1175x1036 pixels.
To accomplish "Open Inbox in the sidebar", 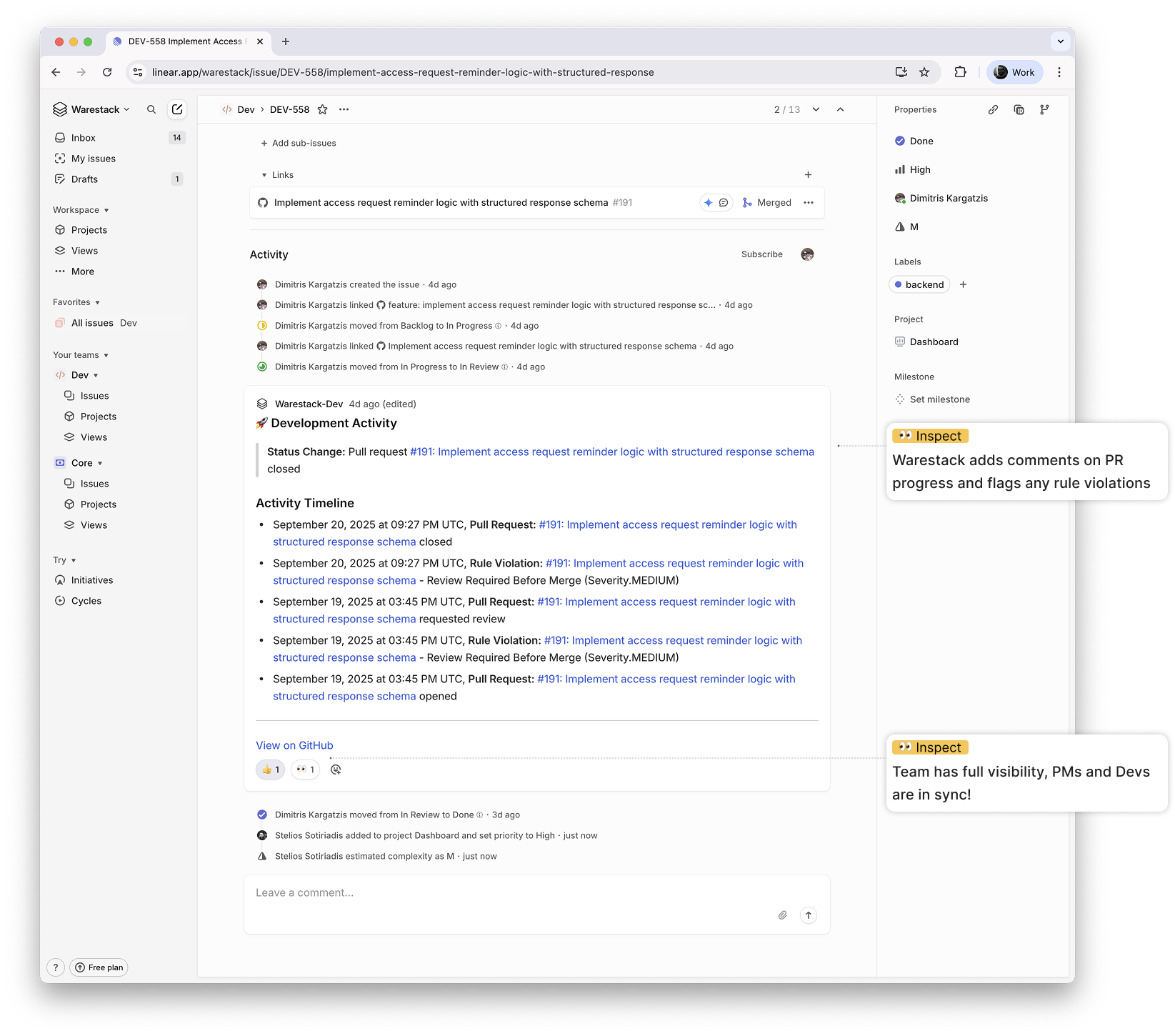I will pyautogui.click(x=84, y=138).
